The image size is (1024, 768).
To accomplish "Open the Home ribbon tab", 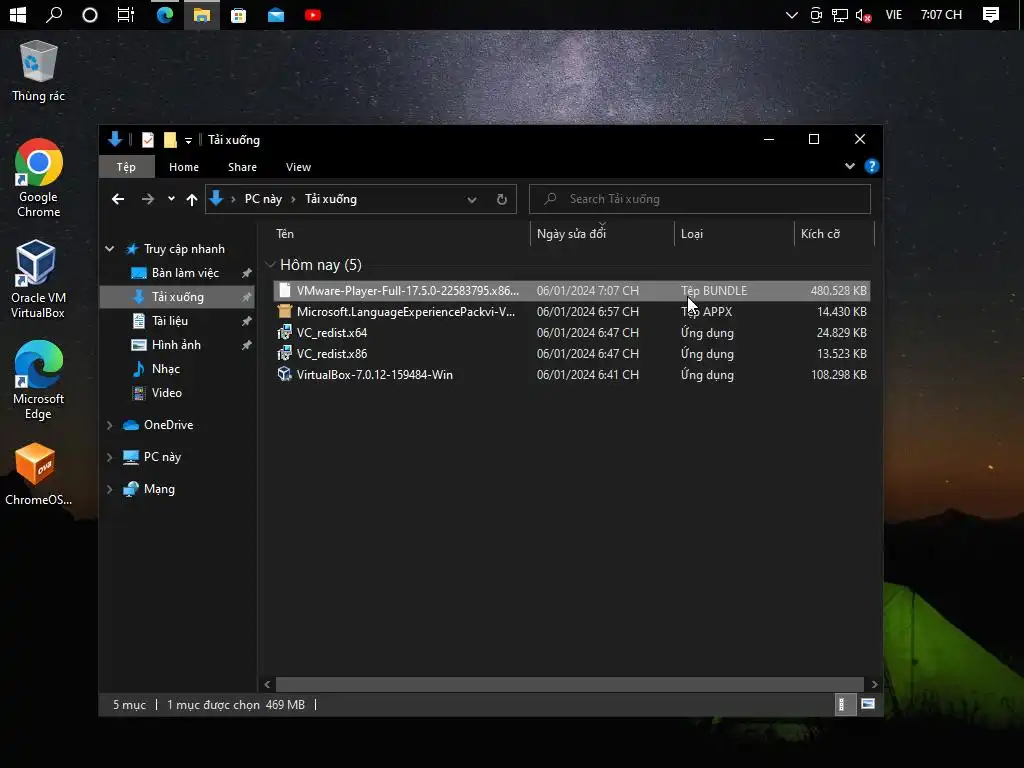I will click(x=184, y=167).
